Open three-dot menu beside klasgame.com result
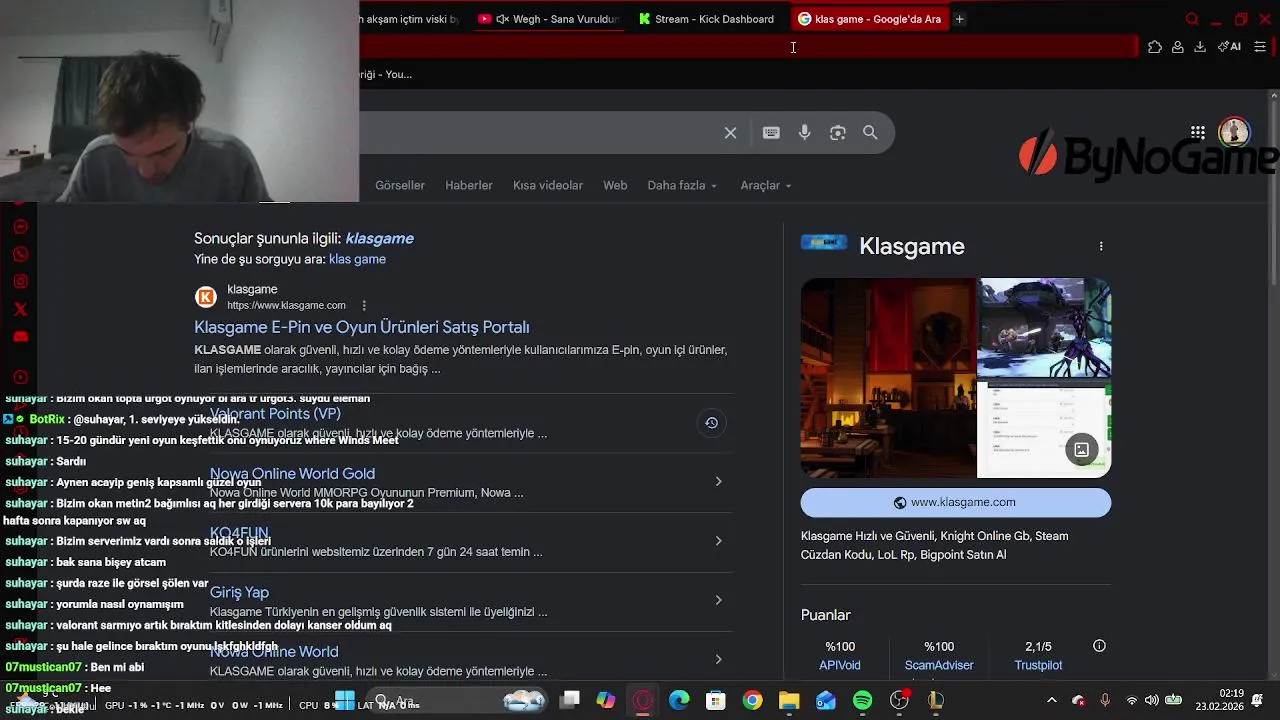Image resolution: width=1280 pixels, height=720 pixels. [x=364, y=305]
